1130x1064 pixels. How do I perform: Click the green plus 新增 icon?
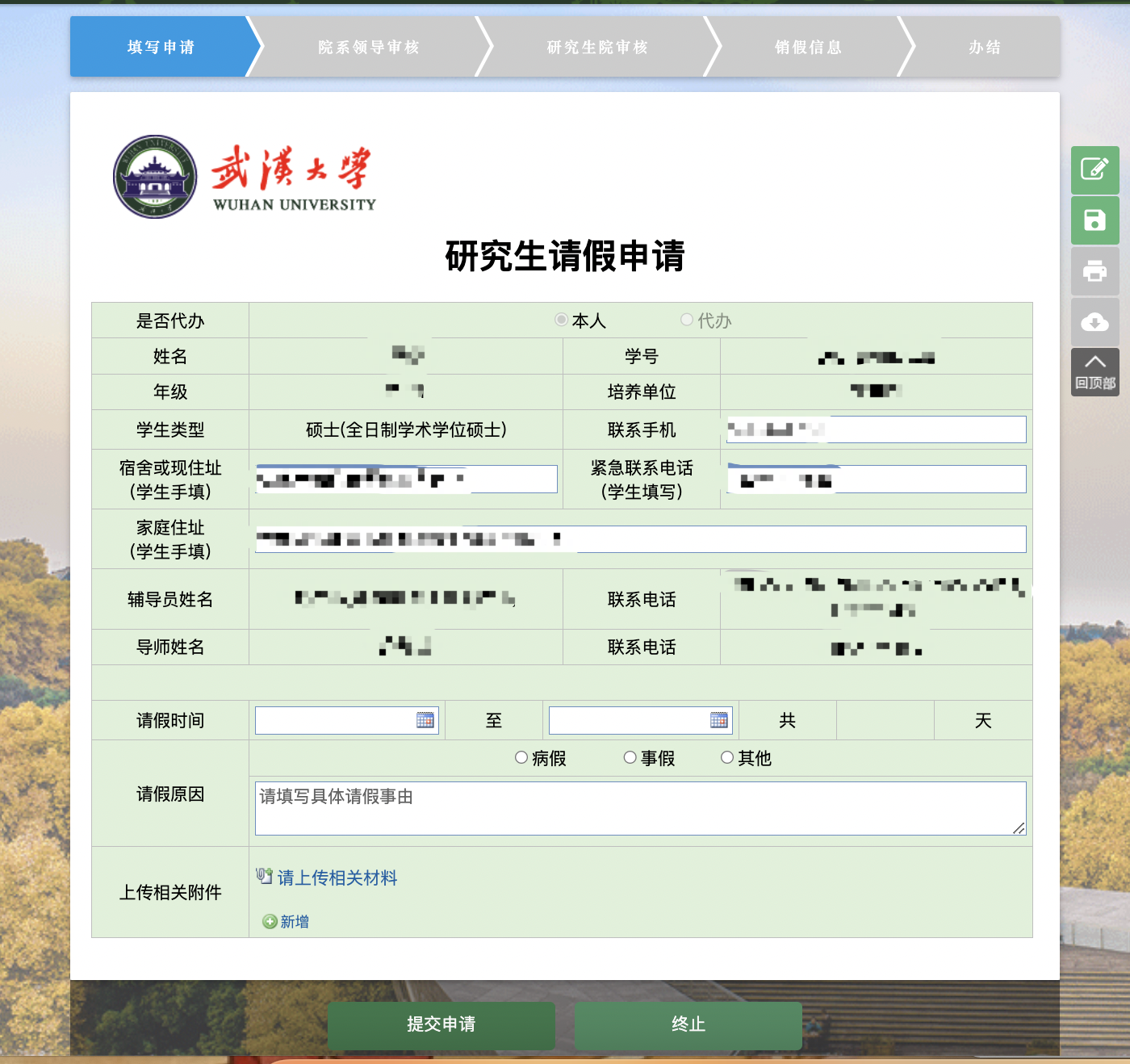270,922
